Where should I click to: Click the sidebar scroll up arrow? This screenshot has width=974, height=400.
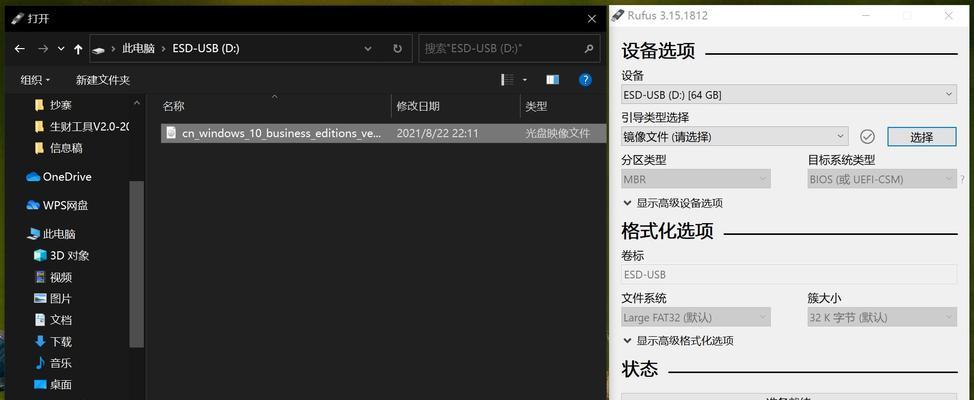tap(137, 102)
